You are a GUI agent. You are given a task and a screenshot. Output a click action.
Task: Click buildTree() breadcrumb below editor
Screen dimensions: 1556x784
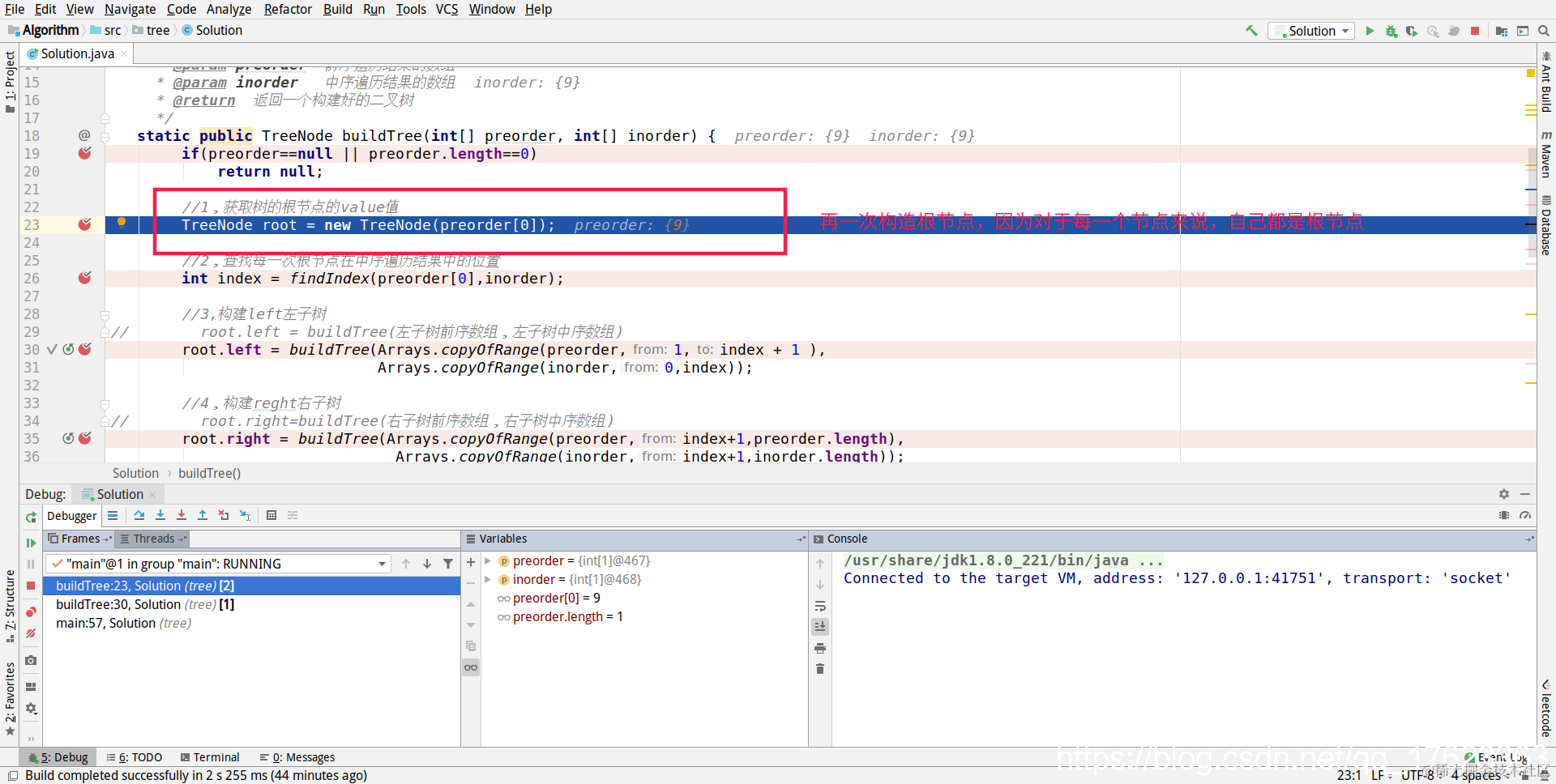[x=209, y=473]
